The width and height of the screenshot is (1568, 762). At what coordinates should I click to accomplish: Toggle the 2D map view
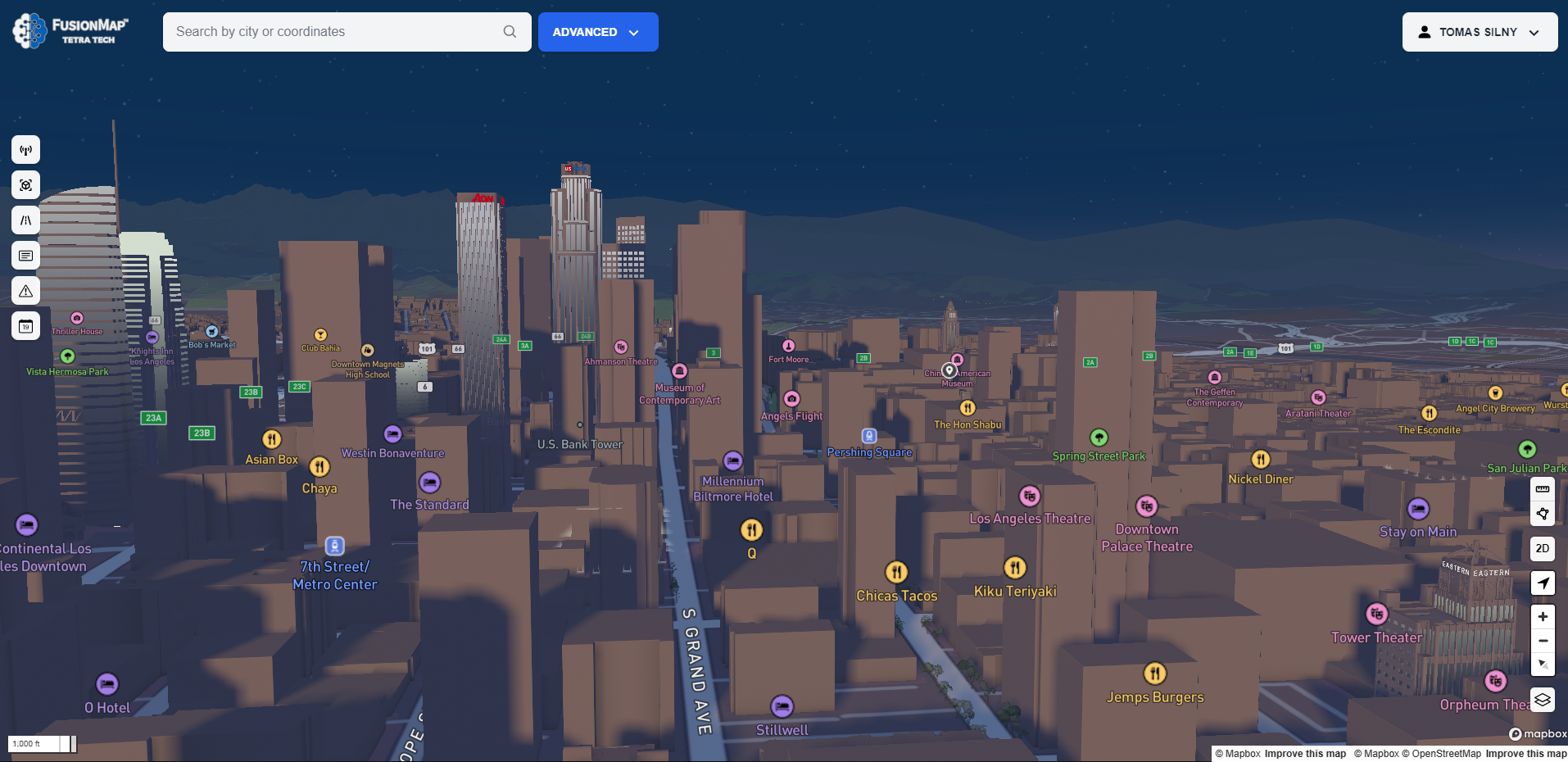pyautogui.click(x=1543, y=549)
